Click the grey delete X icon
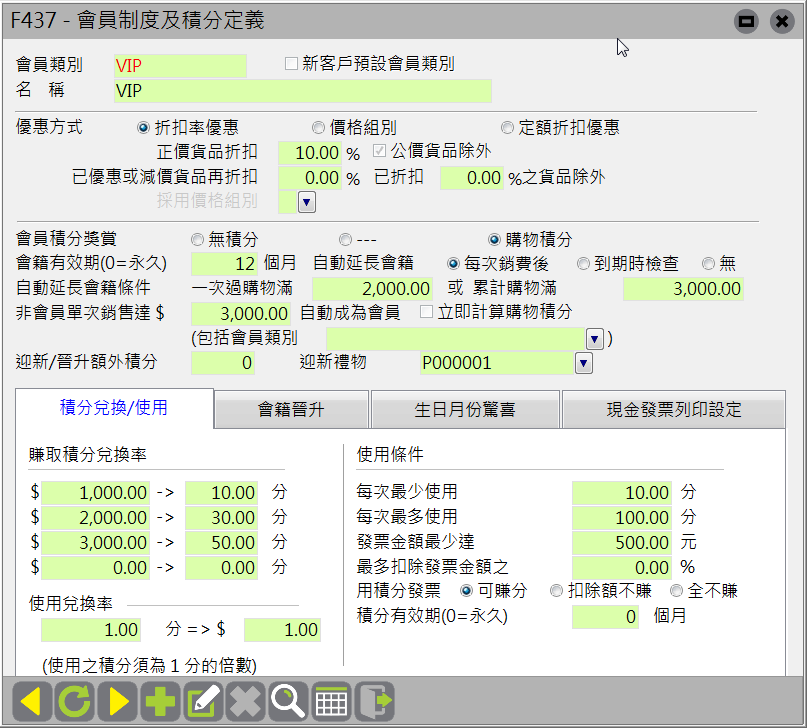Image resolution: width=807 pixels, height=728 pixels. point(245,701)
